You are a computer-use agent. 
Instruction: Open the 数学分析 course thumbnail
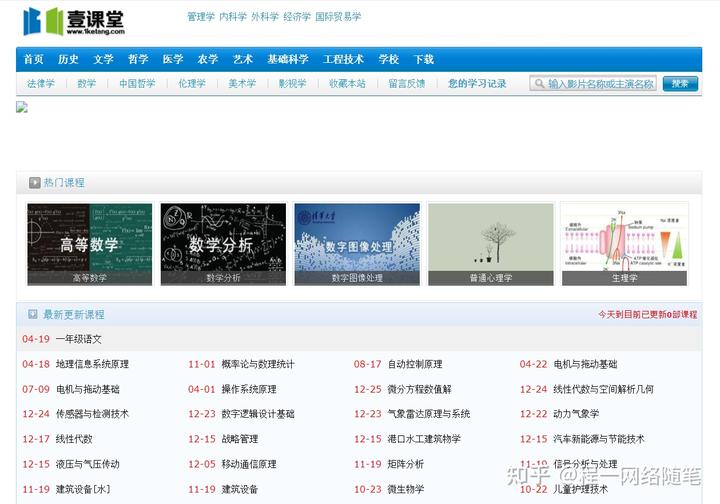pyautogui.click(x=223, y=244)
